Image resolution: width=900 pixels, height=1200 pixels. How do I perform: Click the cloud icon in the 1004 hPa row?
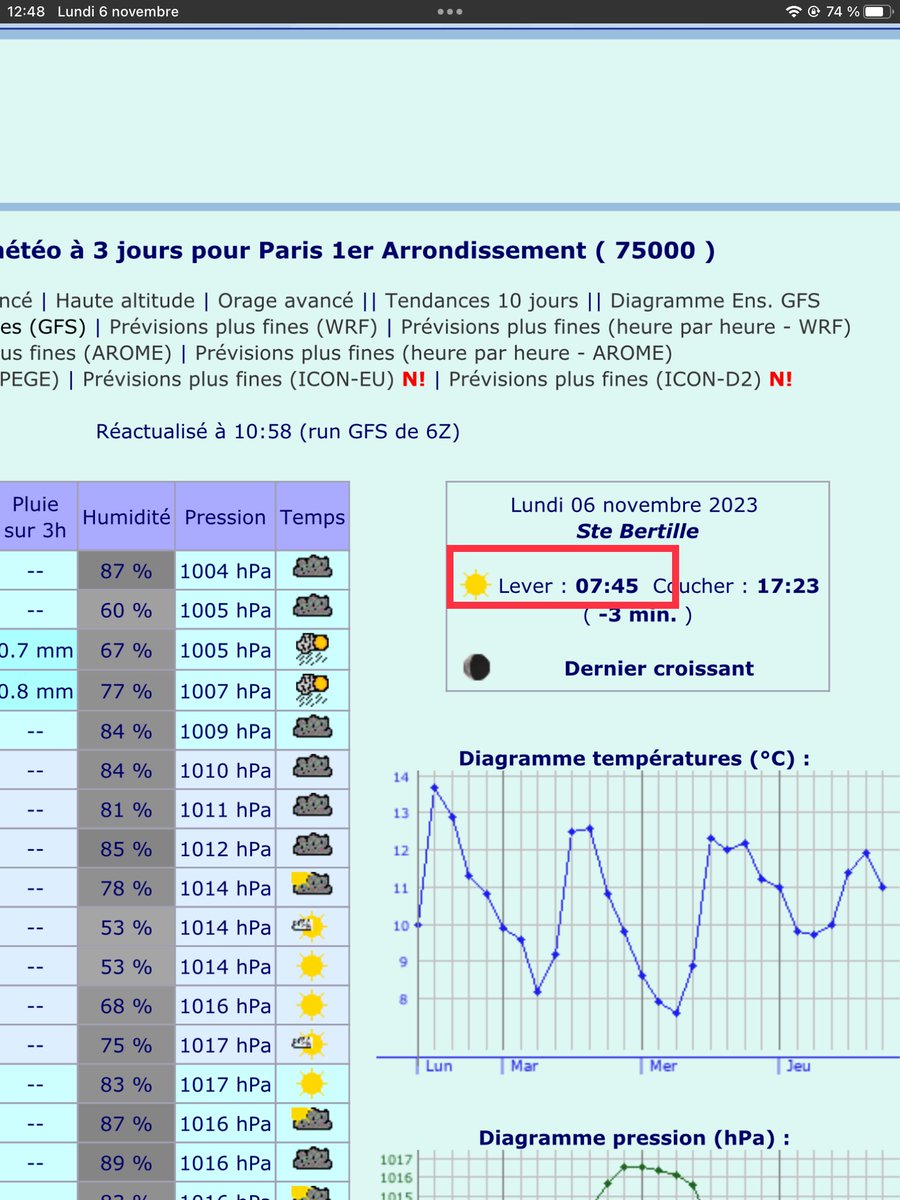pos(312,568)
